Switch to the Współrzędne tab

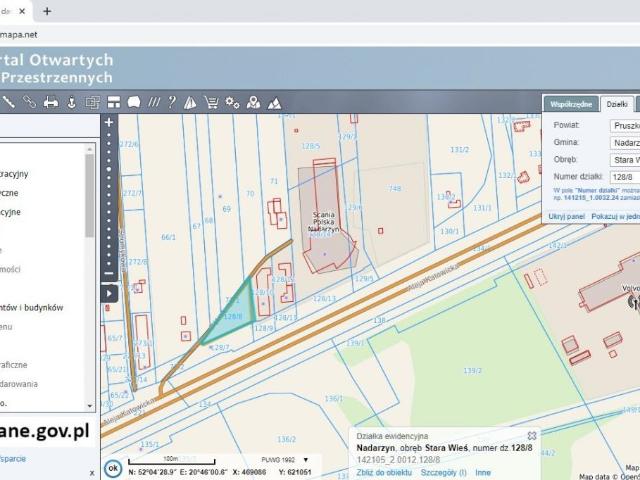[570, 103]
